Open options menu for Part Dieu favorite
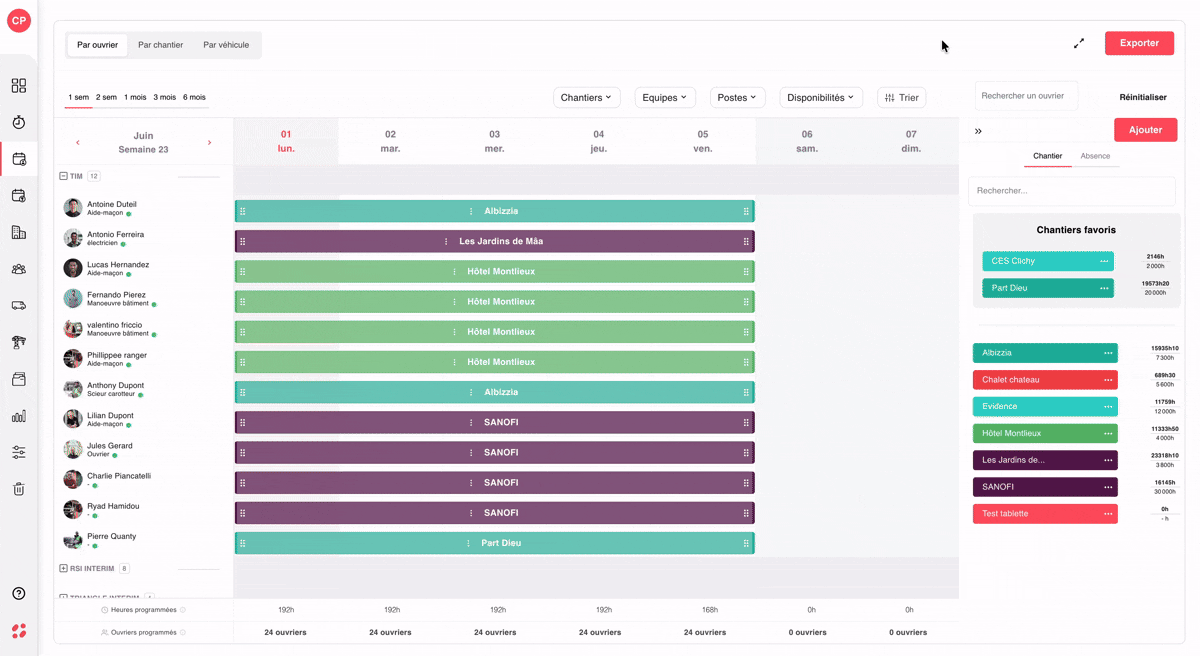This screenshot has height=656, width=1200. point(1104,288)
